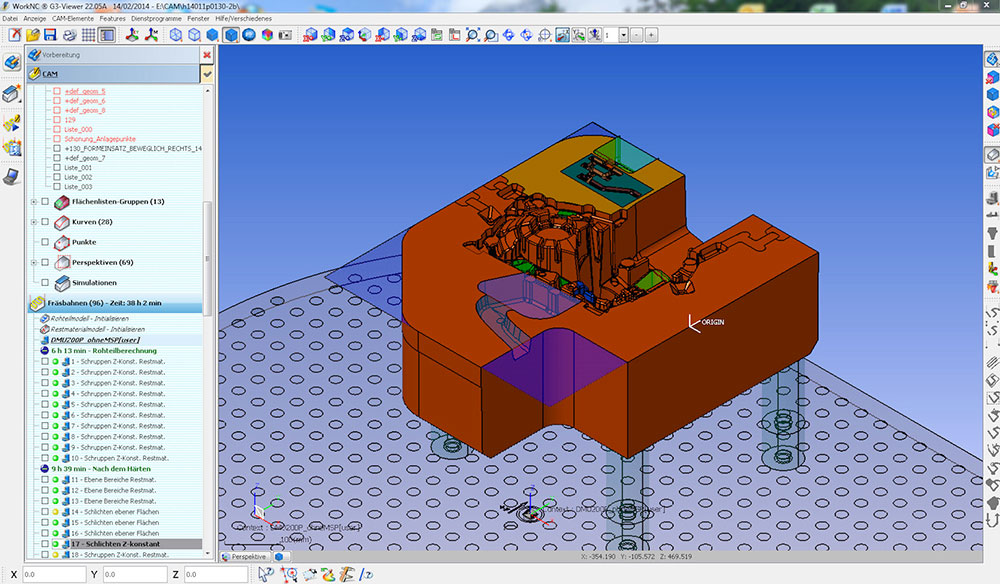Click the tree panel scroll-up arrow
The image size is (1000, 584).
click(207, 91)
